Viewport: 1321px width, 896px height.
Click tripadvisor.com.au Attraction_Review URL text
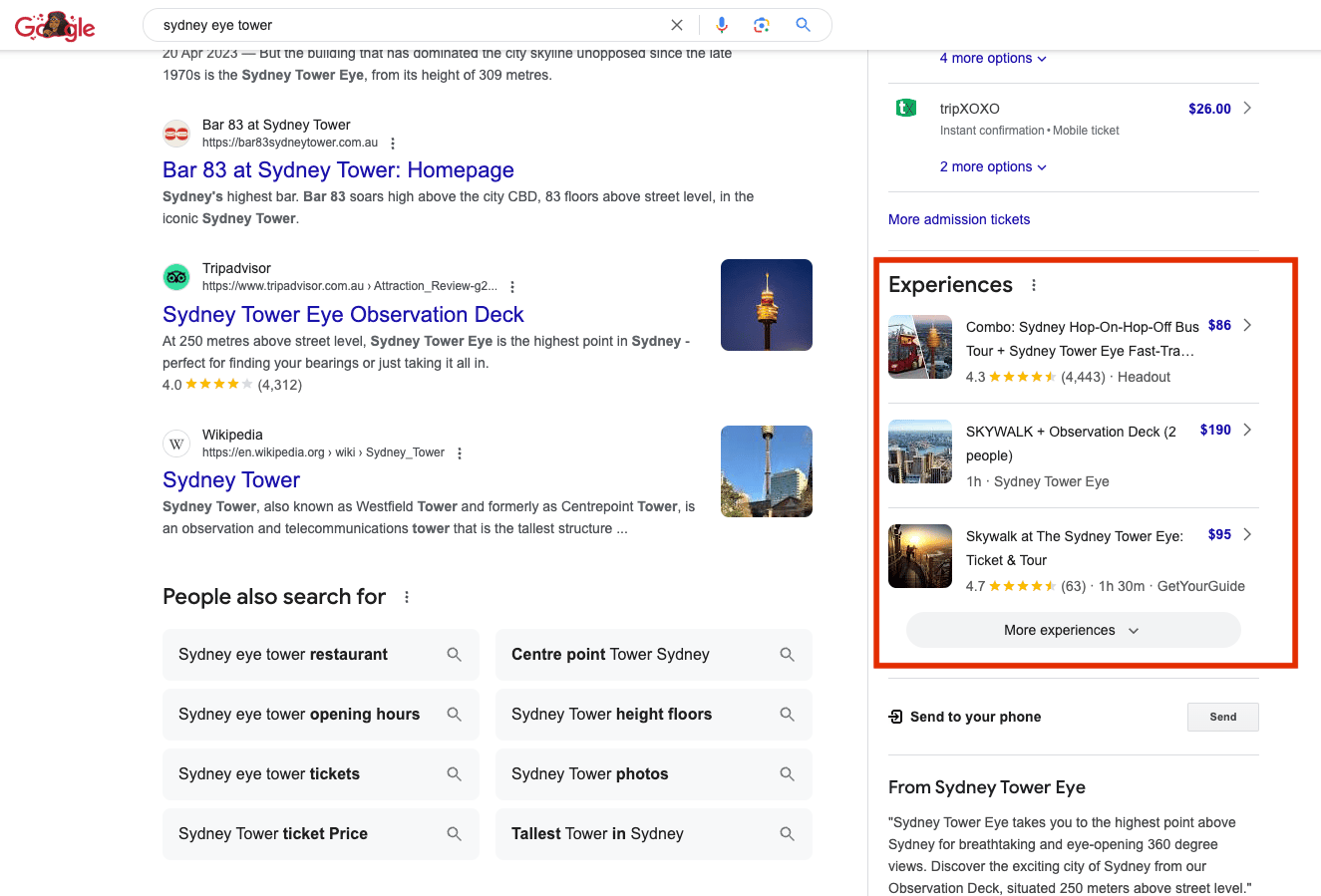(349, 286)
